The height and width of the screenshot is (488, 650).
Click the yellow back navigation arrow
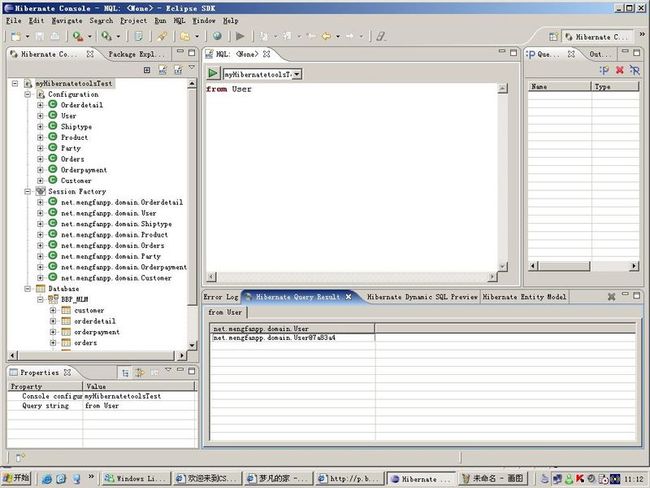point(327,36)
